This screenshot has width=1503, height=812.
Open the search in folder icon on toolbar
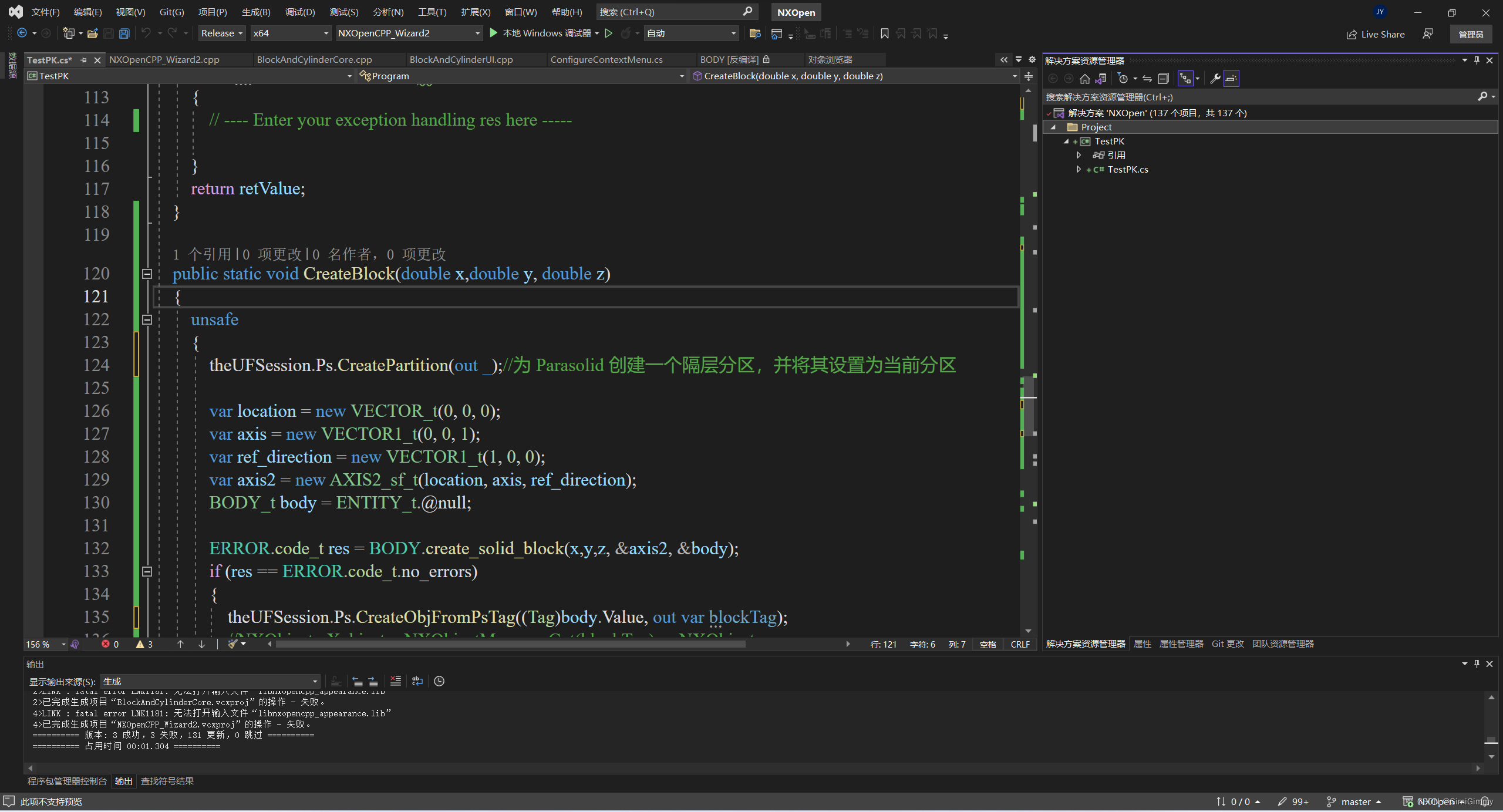756,33
